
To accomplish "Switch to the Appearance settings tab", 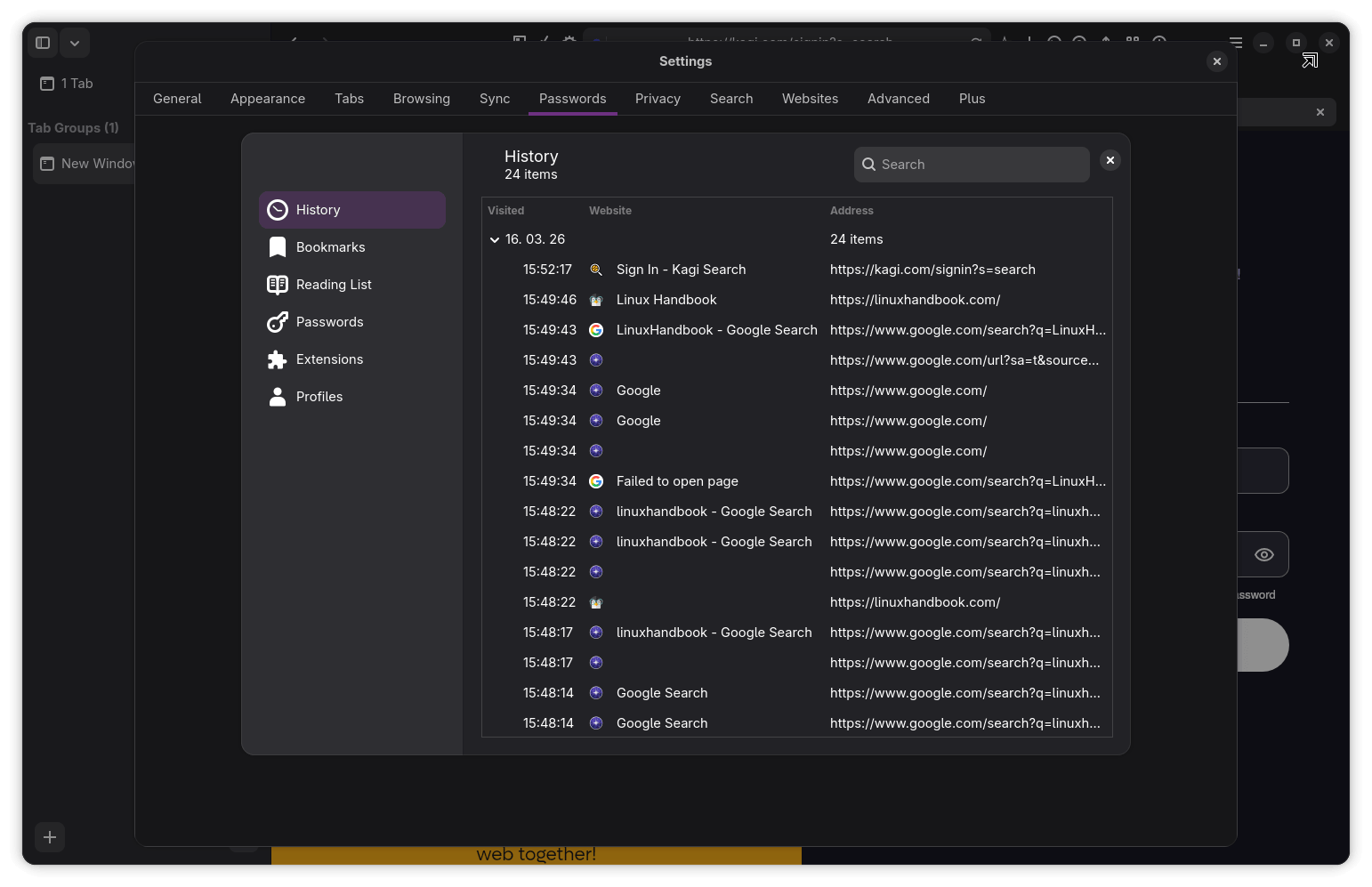I will [x=268, y=99].
